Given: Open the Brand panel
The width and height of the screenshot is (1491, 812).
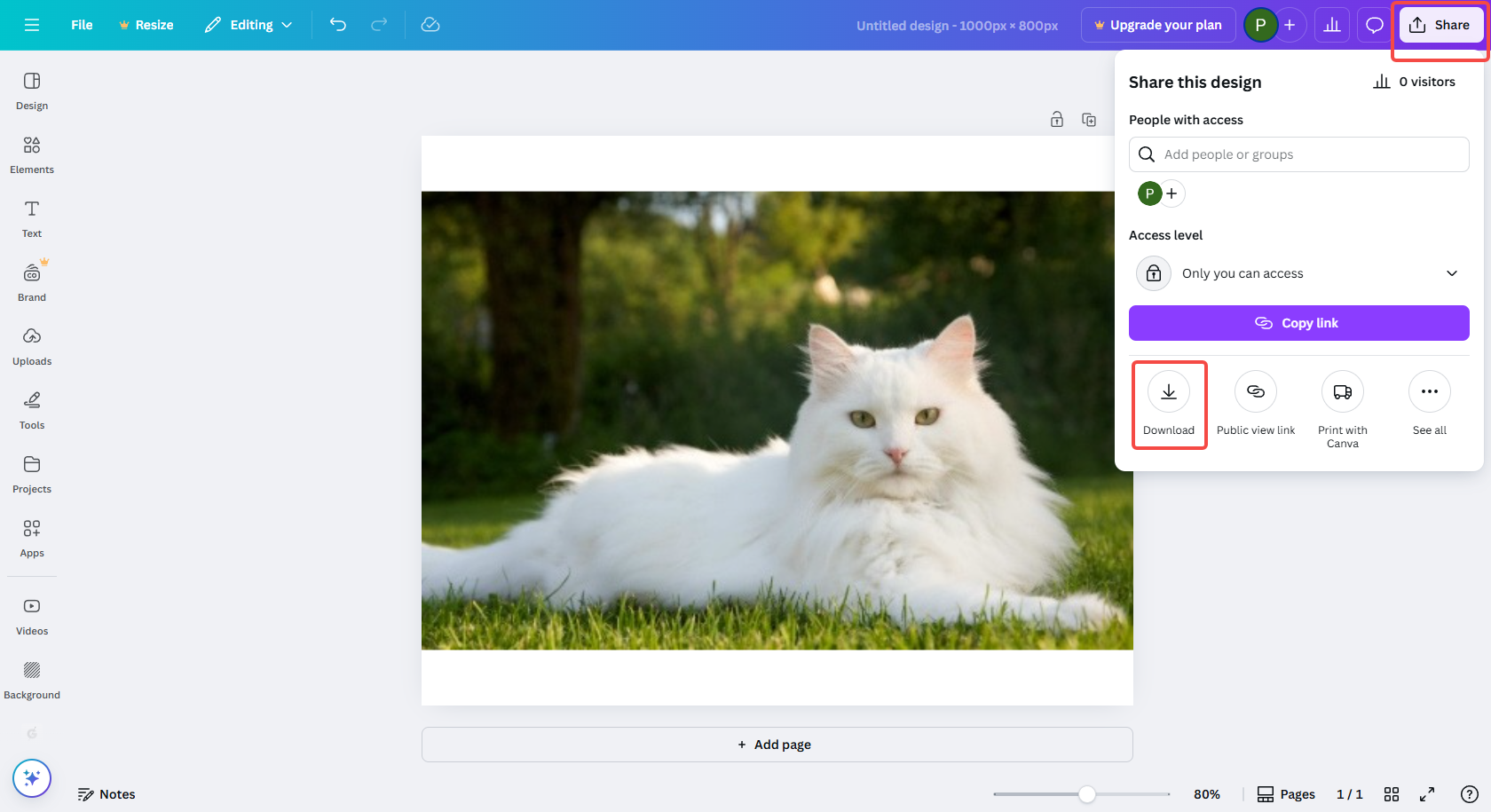Looking at the screenshot, I should tap(32, 283).
